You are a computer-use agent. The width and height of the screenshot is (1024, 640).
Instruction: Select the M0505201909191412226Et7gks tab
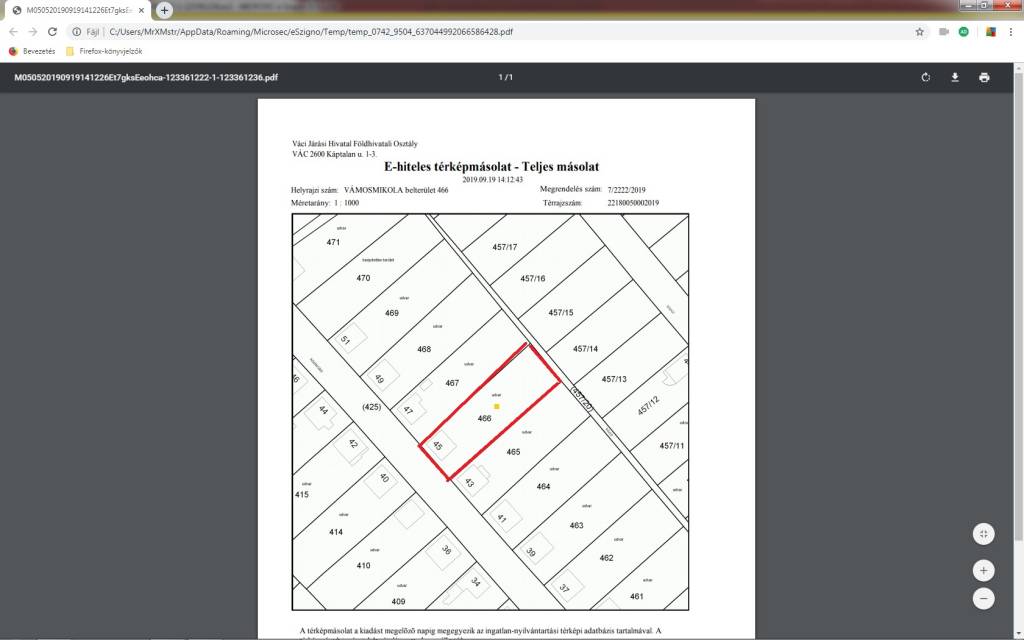(x=78, y=10)
